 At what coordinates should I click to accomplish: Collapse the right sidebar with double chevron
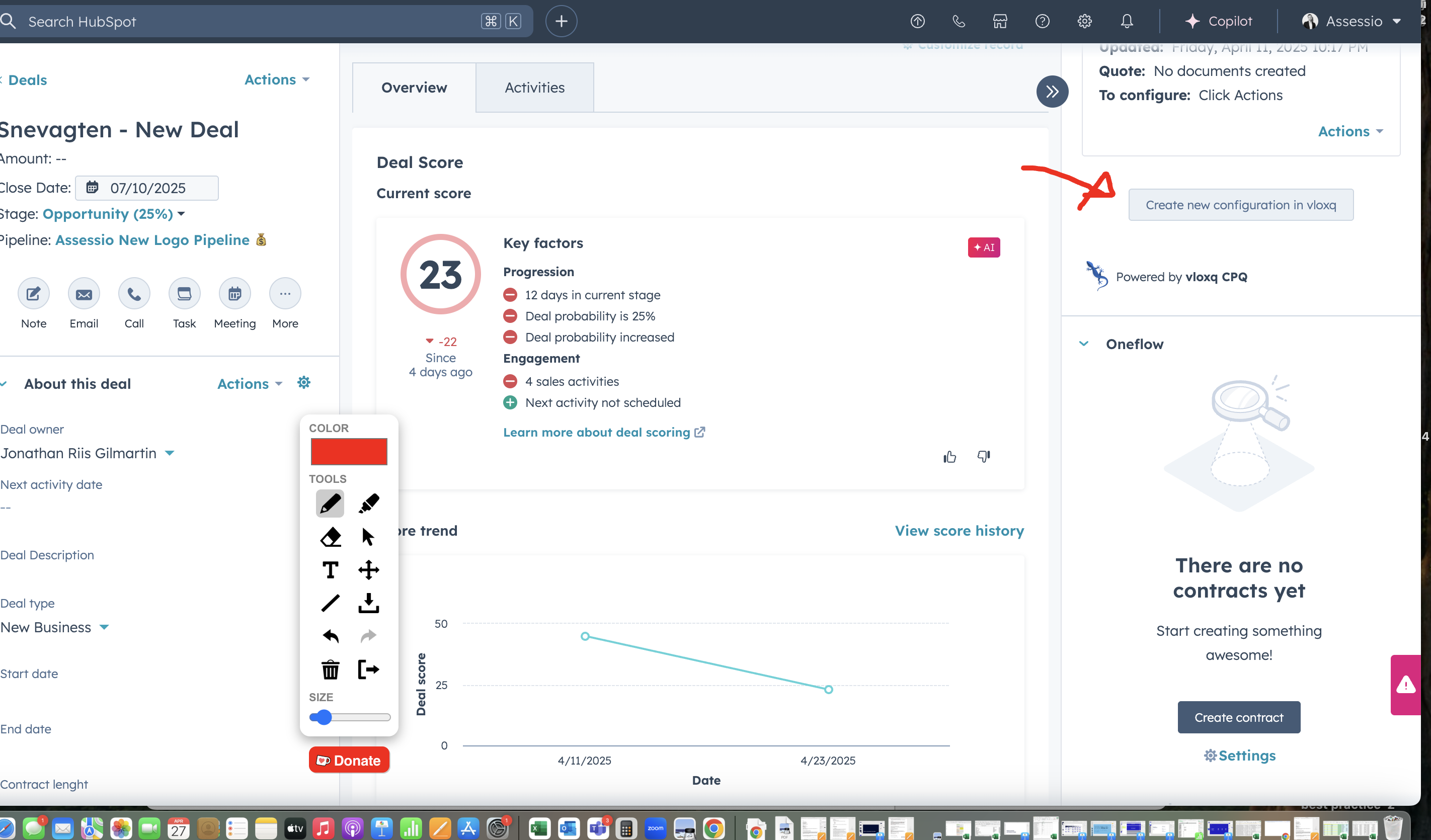click(x=1052, y=92)
